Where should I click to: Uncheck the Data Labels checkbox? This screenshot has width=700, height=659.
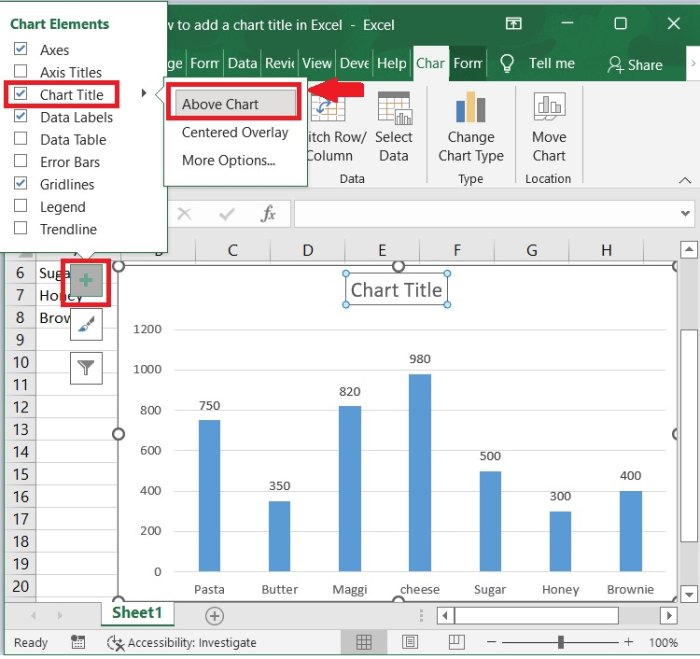pos(21,117)
